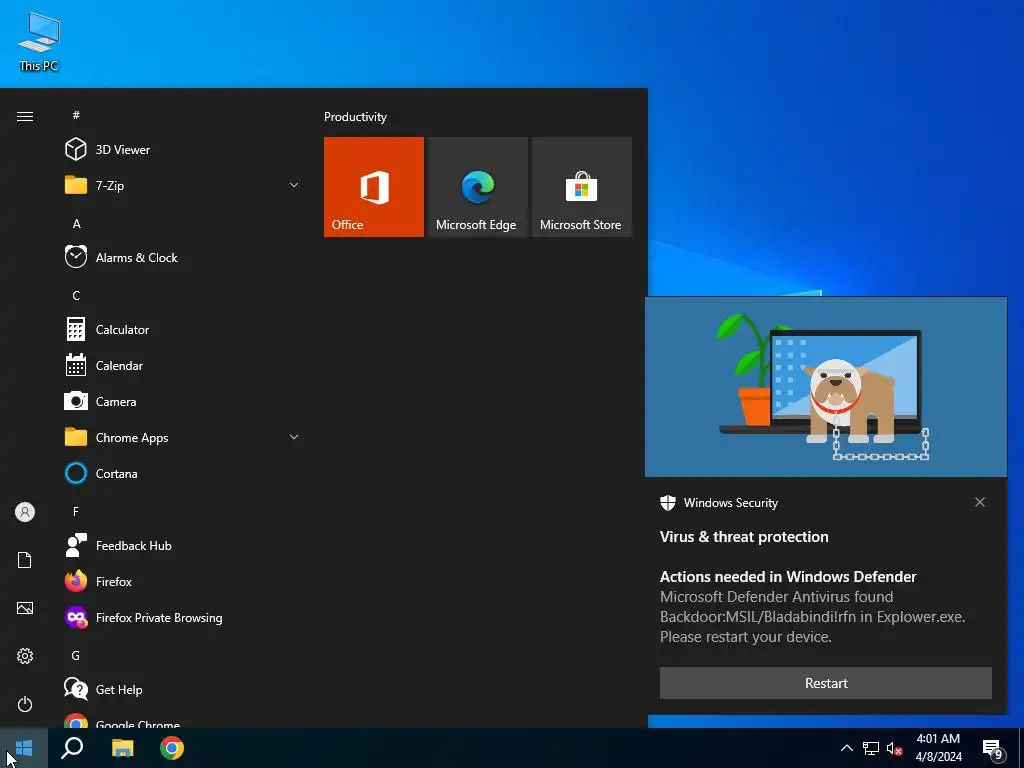Click the G letter group header
1024x768 pixels.
tap(76, 655)
